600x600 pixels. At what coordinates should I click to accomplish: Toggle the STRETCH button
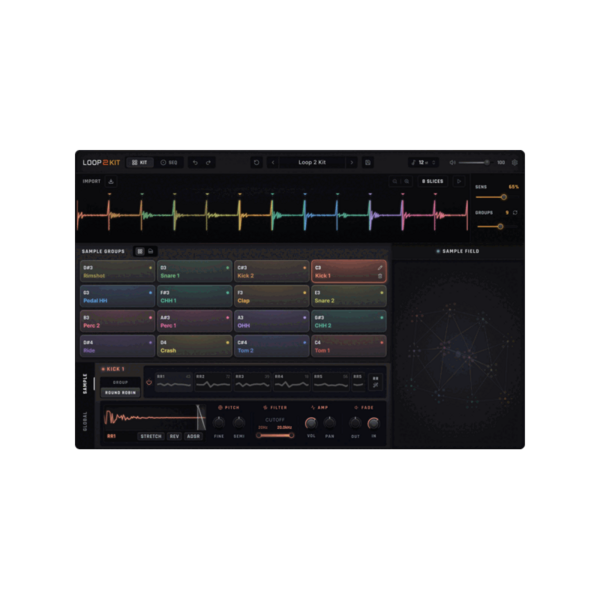pyautogui.click(x=151, y=436)
